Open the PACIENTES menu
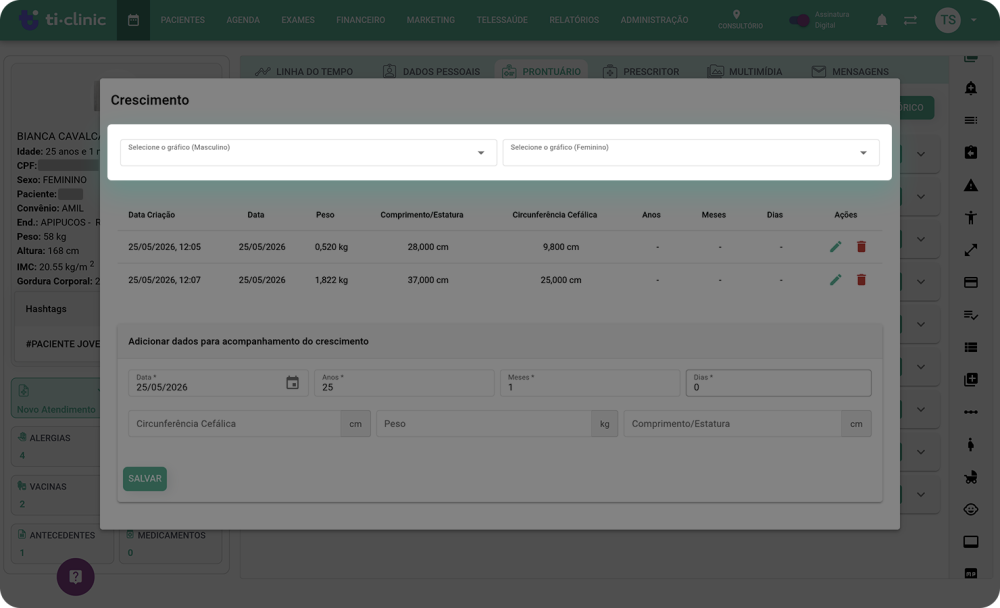Image resolution: width=1000 pixels, height=608 pixels. (x=182, y=20)
